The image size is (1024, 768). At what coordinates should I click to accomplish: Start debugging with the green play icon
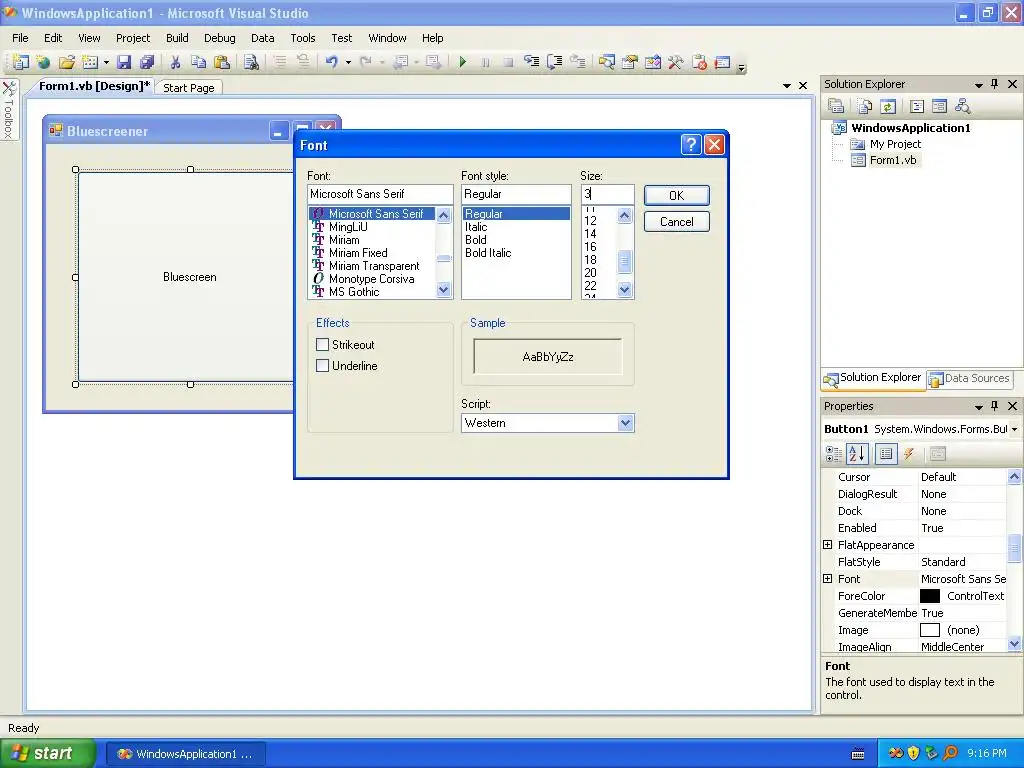[462, 62]
